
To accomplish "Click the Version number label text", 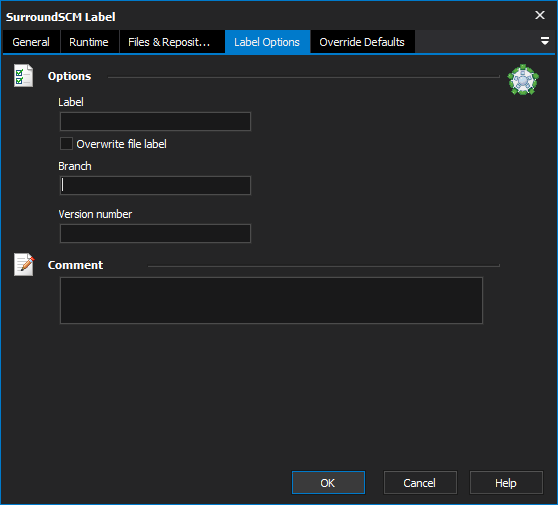I will point(95,214).
